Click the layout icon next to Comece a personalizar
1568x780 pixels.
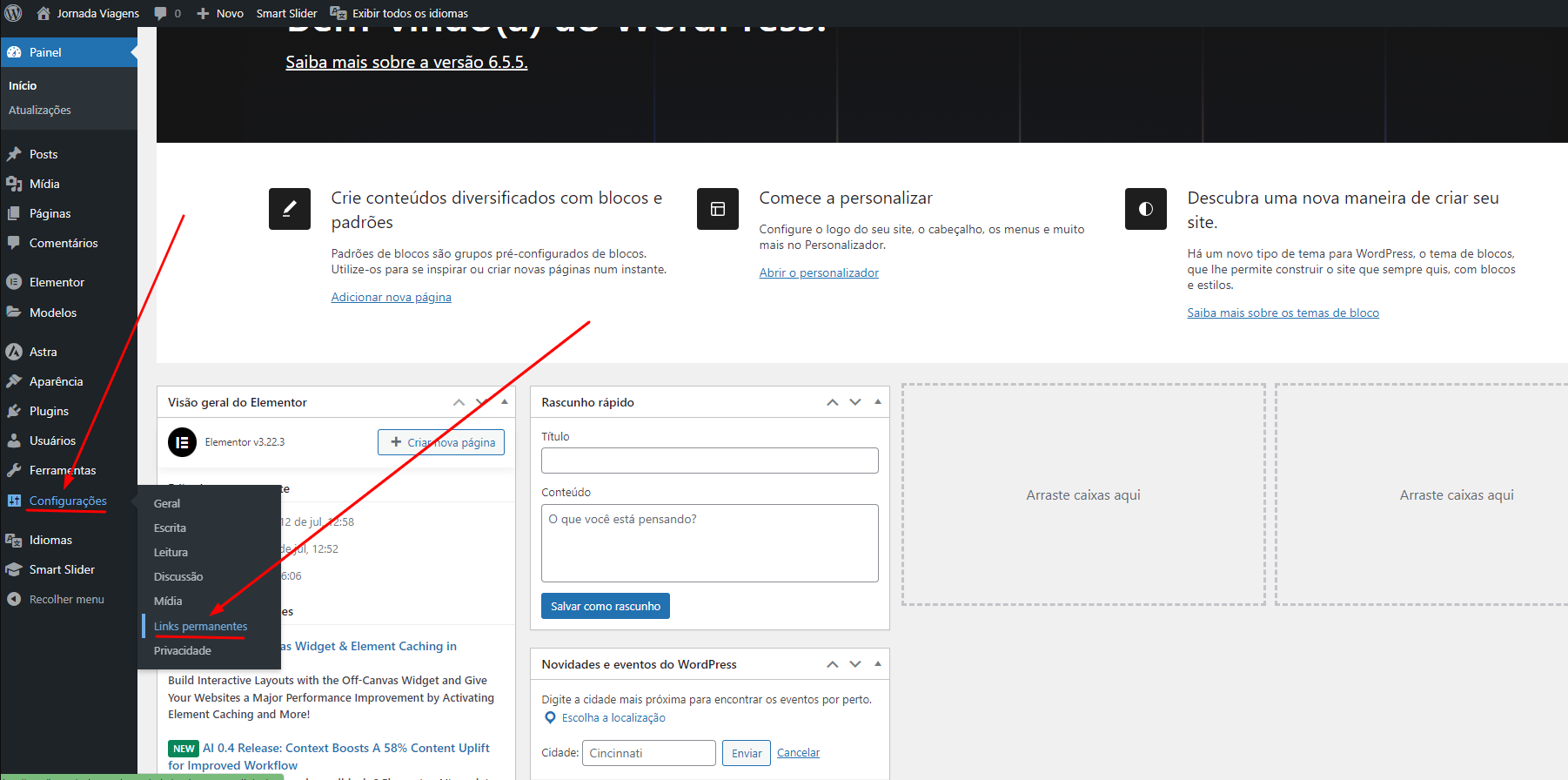click(x=718, y=209)
